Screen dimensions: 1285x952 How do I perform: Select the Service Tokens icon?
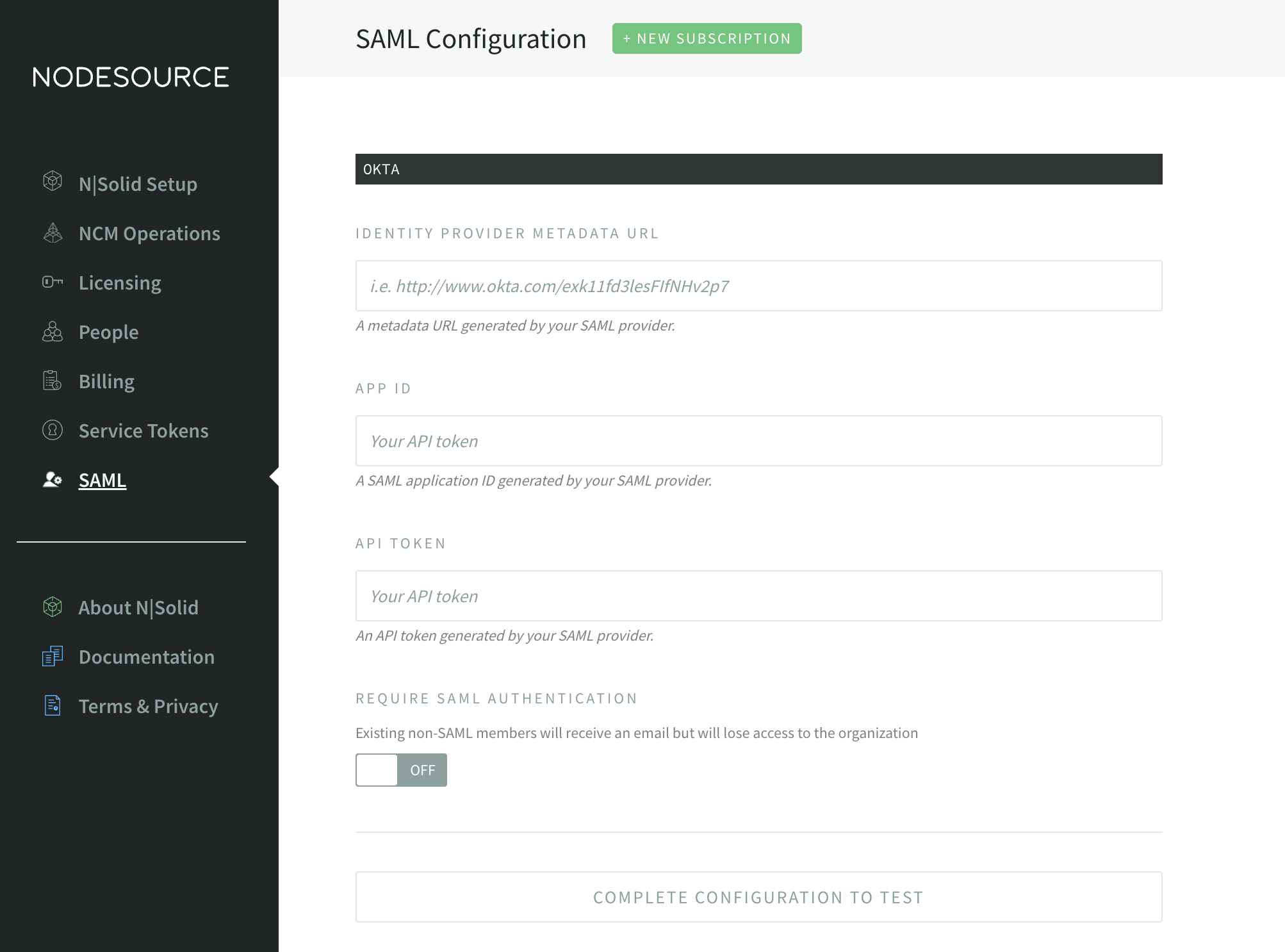pyautogui.click(x=53, y=430)
